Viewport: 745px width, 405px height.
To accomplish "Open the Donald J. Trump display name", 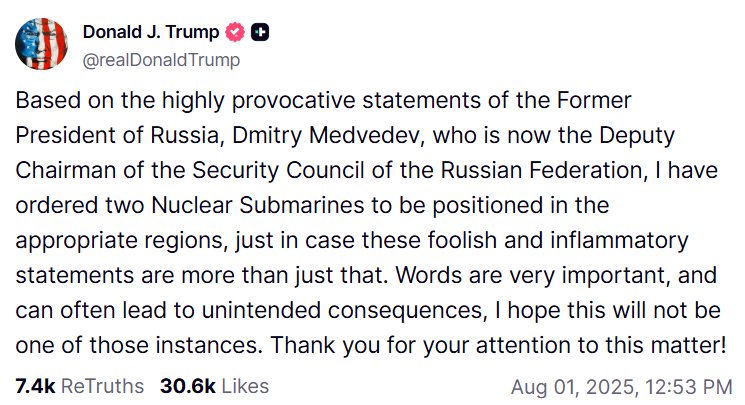I will coord(151,32).
